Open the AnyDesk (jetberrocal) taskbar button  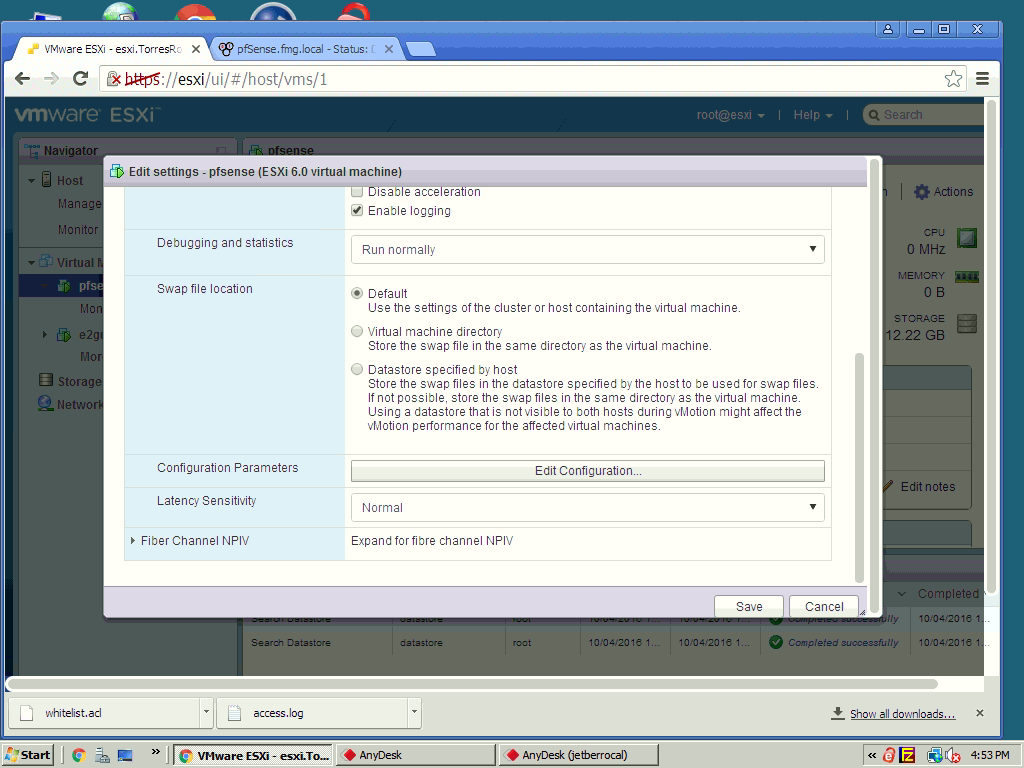[x=579, y=755]
